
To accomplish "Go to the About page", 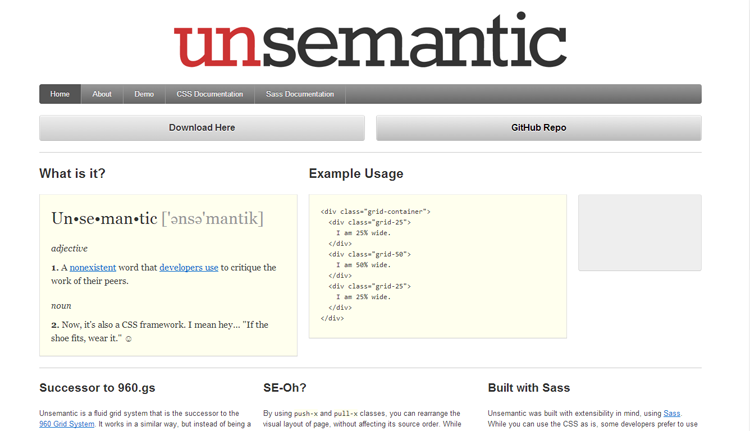I will coord(102,94).
